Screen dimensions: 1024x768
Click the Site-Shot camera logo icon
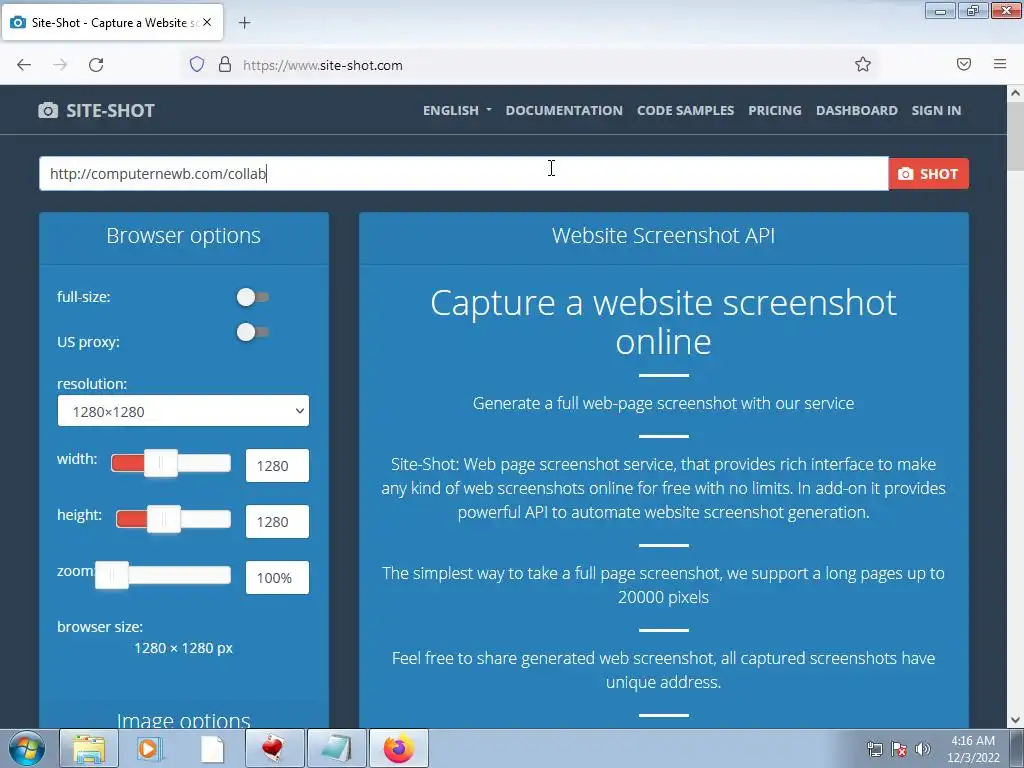pyautogui.click(x=48, y=110)
